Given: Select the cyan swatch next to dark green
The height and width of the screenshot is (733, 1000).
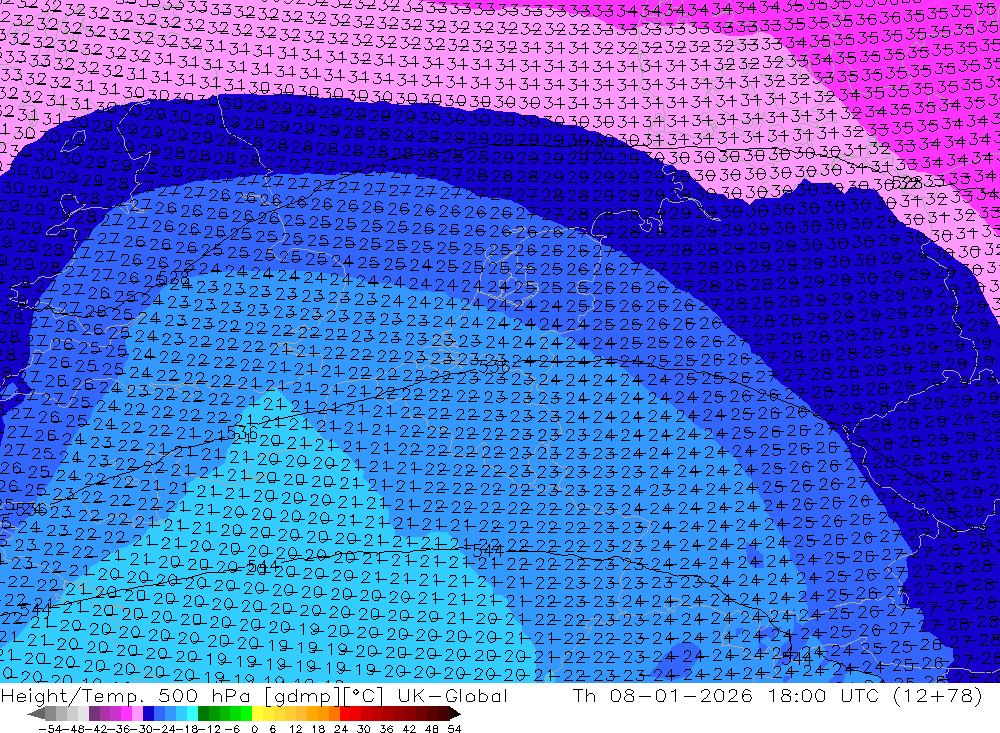Looking at the screenshot, I should tap(192, 713).
